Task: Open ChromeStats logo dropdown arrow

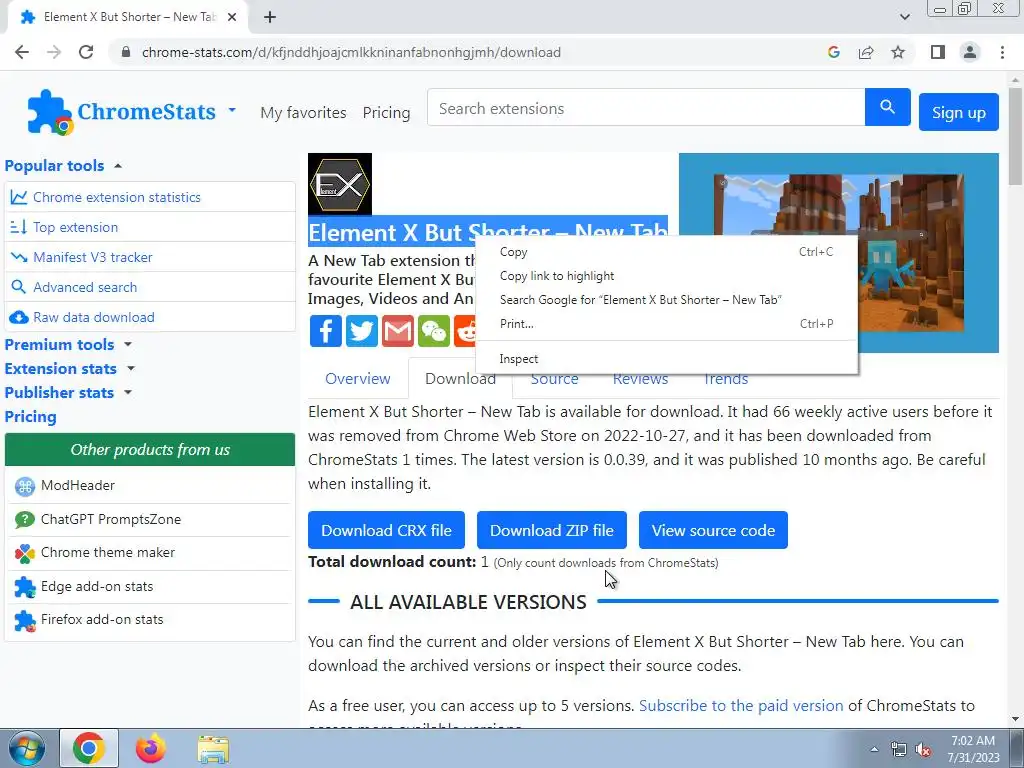Action: (x=232, y=110)
